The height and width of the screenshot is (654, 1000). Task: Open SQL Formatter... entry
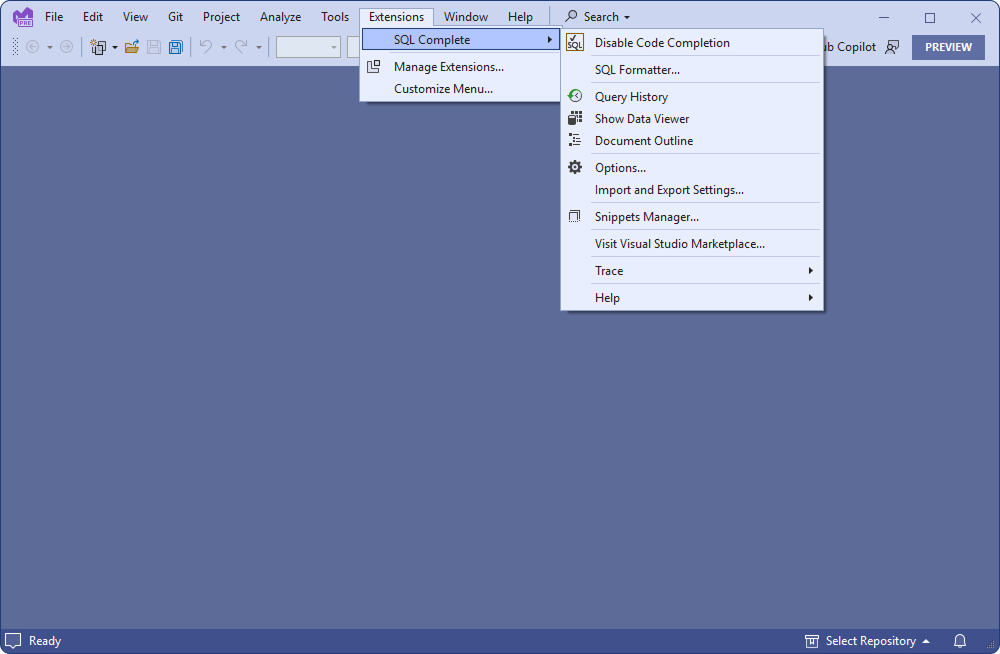pos(692,70)
